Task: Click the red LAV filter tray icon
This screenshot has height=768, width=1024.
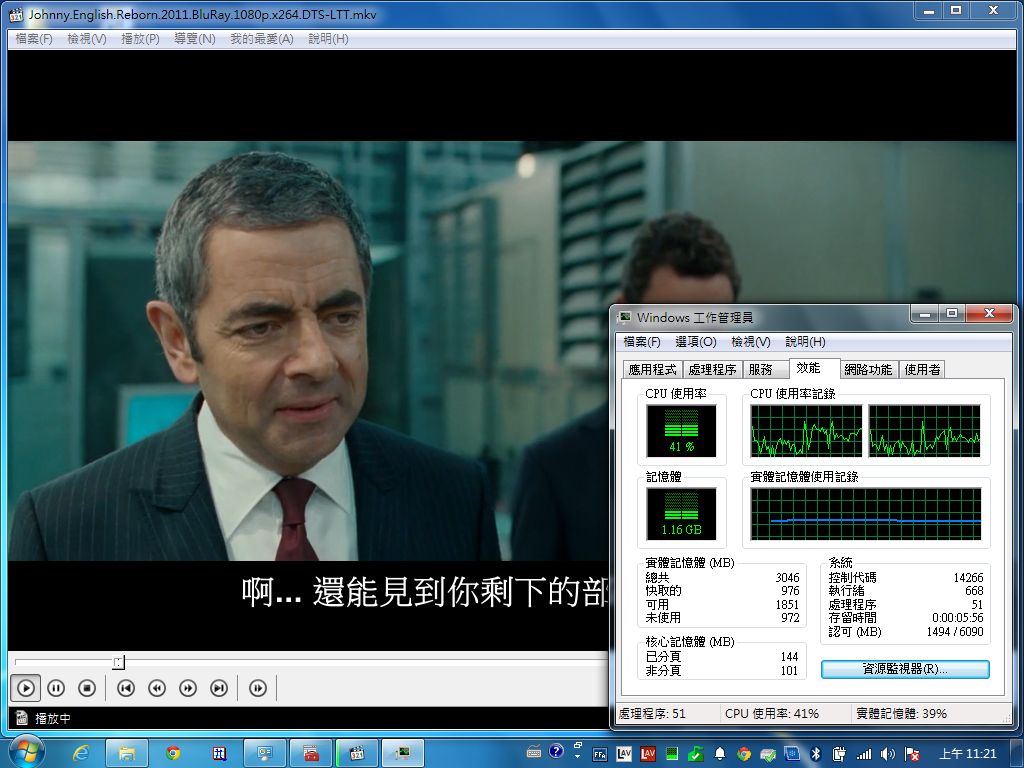Action: click(648, 754)
